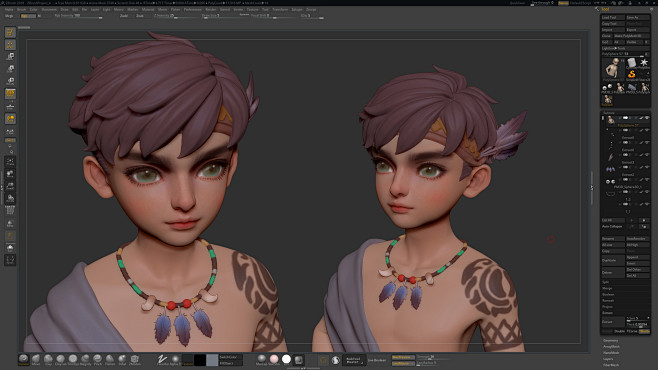658x370 pixels.
Task: Click the Del Other button
Action: 637,269
